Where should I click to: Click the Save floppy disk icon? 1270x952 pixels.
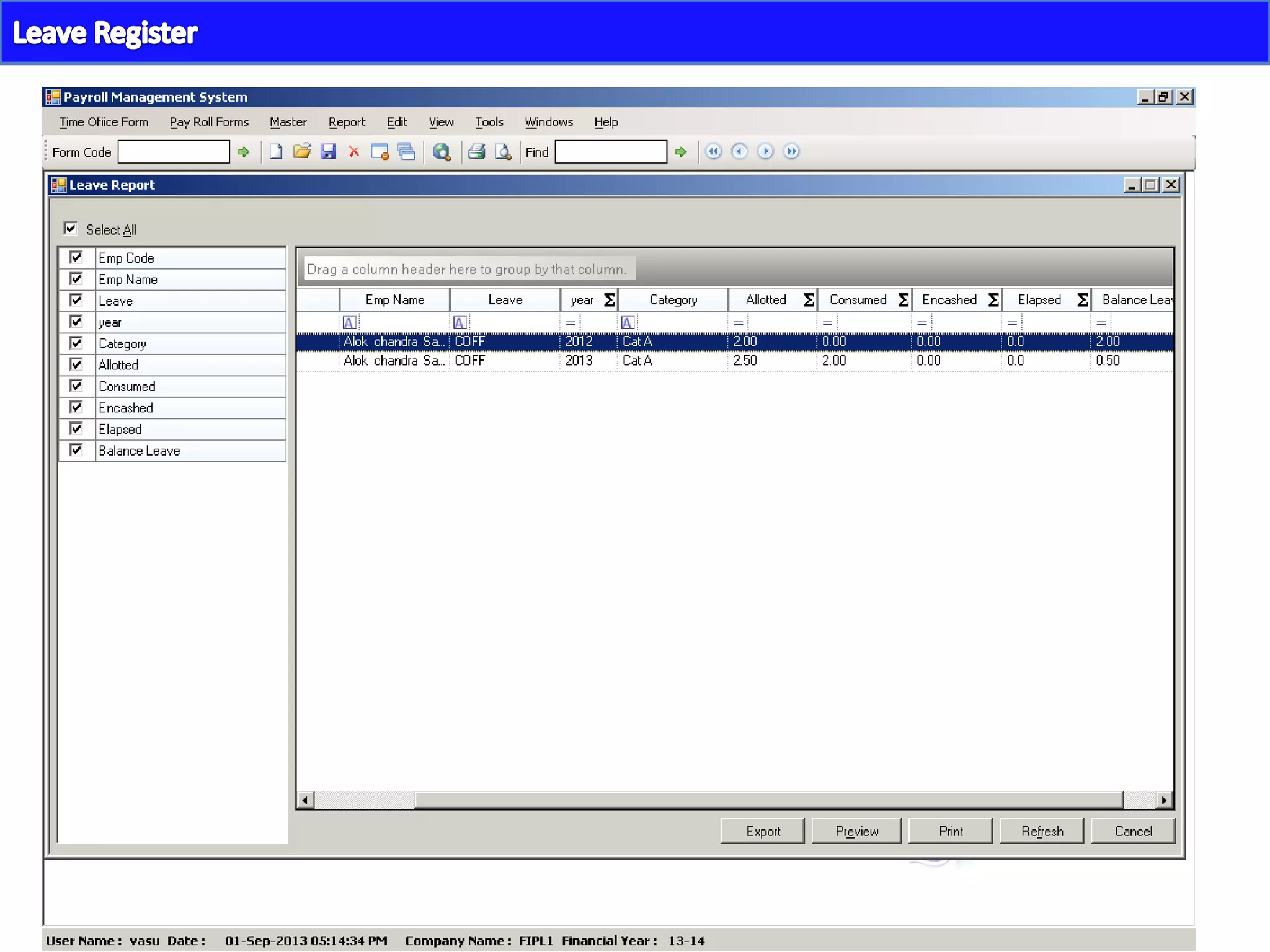coord(328,152)
